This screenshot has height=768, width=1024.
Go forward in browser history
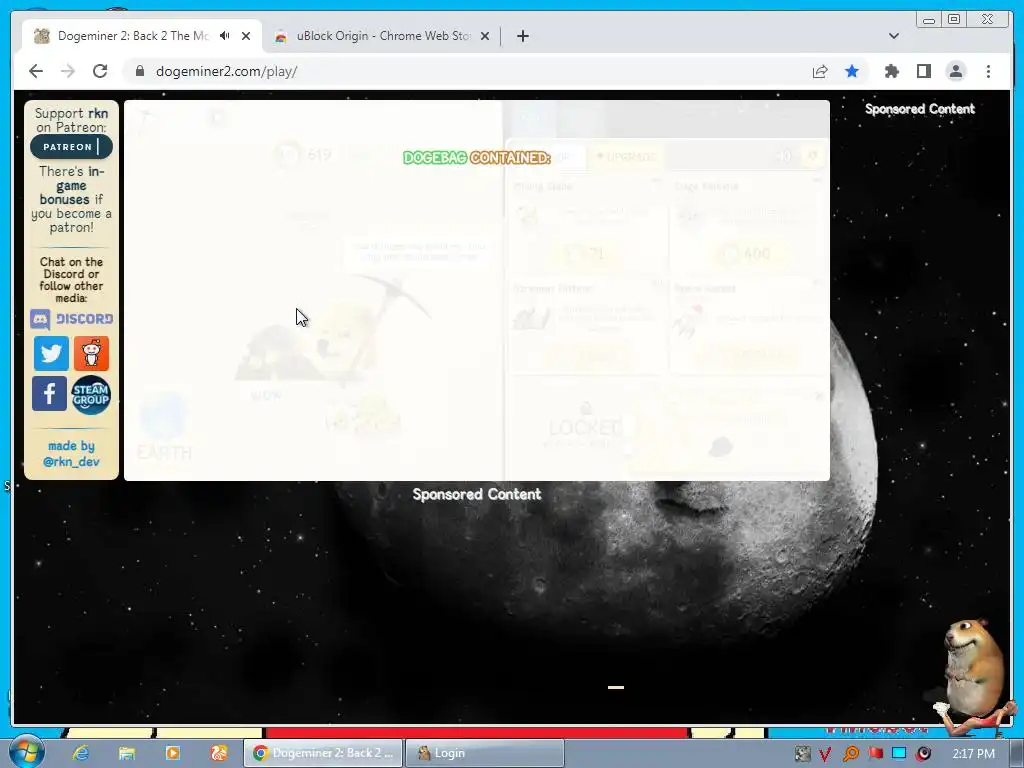point(68,71)
